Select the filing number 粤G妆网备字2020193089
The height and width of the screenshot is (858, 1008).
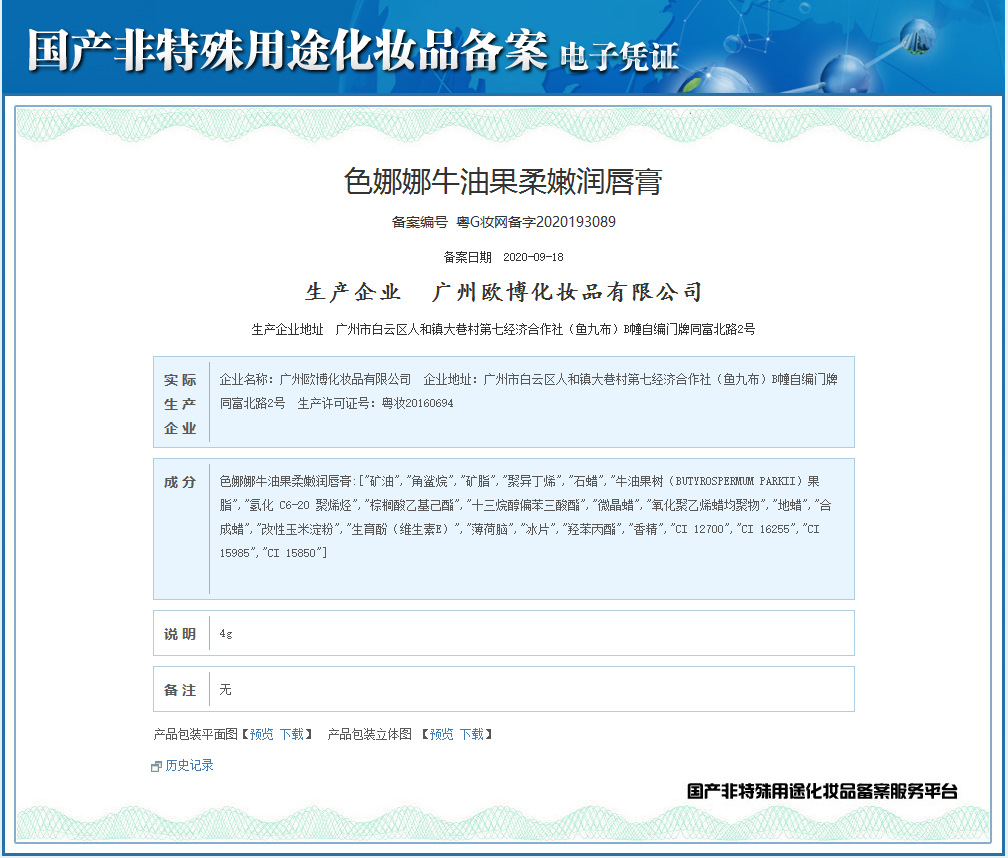pos(536,222)
